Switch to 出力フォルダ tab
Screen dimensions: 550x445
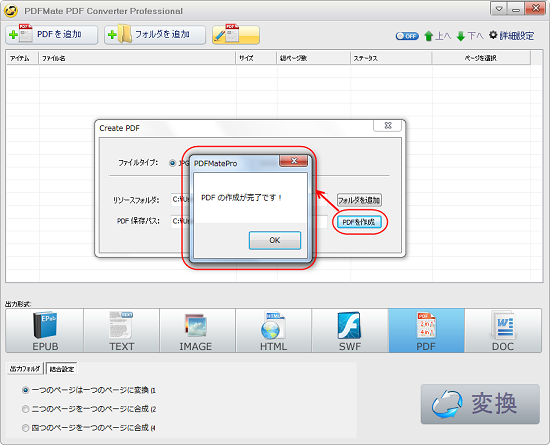[x=25, y=369]
